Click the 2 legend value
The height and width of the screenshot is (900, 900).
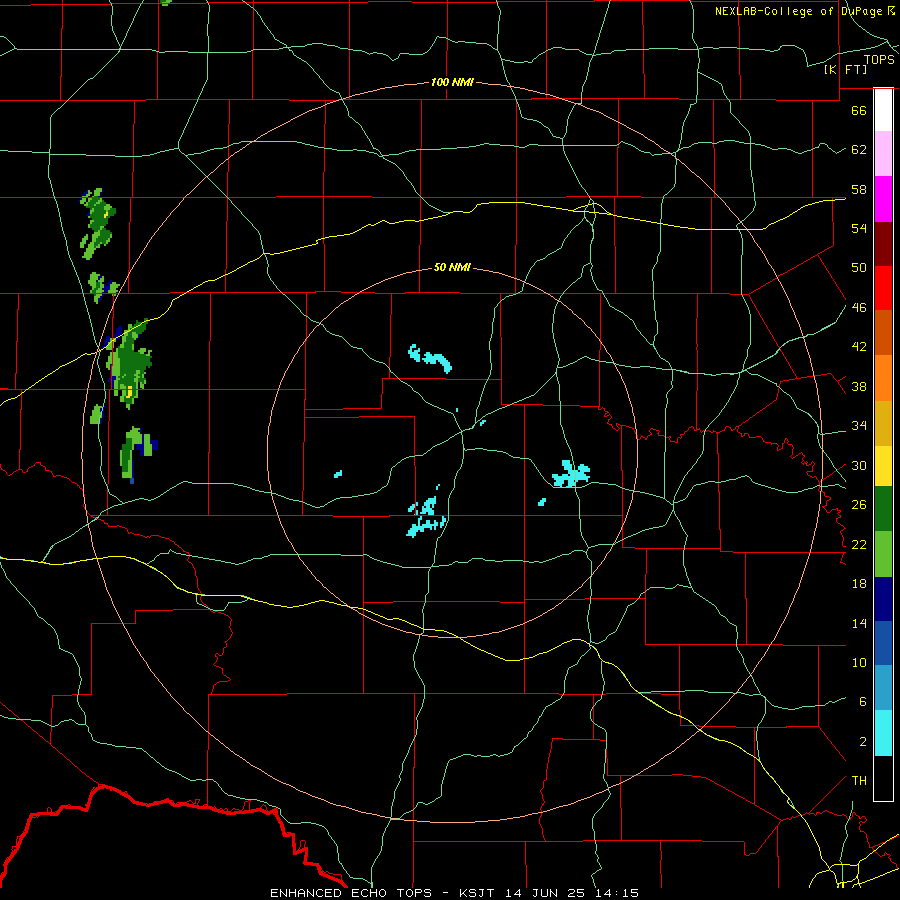coord(862,742)
